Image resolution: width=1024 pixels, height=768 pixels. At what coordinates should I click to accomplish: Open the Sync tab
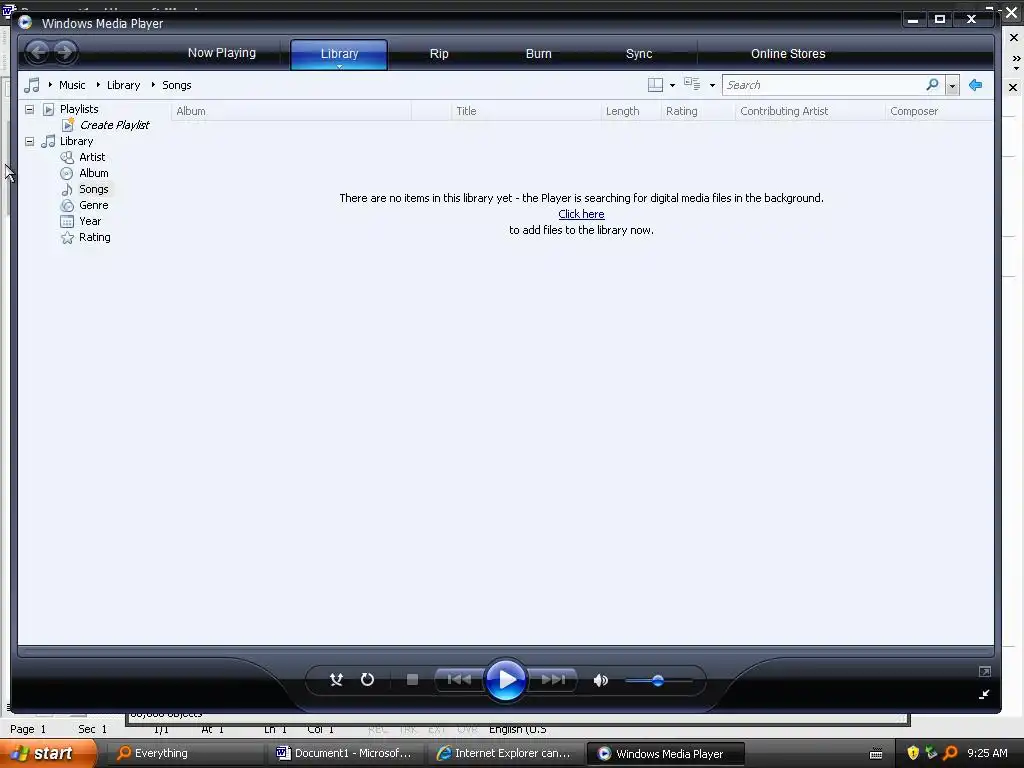[x=639, y=54]
